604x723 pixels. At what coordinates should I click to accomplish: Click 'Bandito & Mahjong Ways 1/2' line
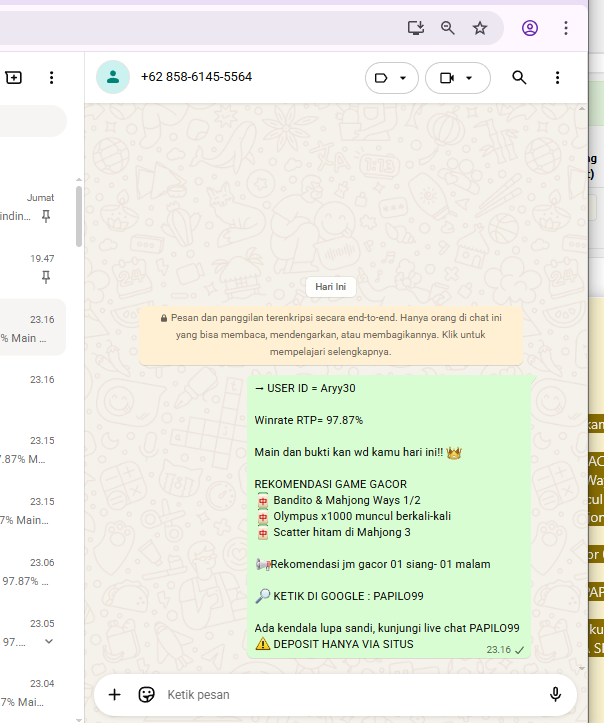347,500
